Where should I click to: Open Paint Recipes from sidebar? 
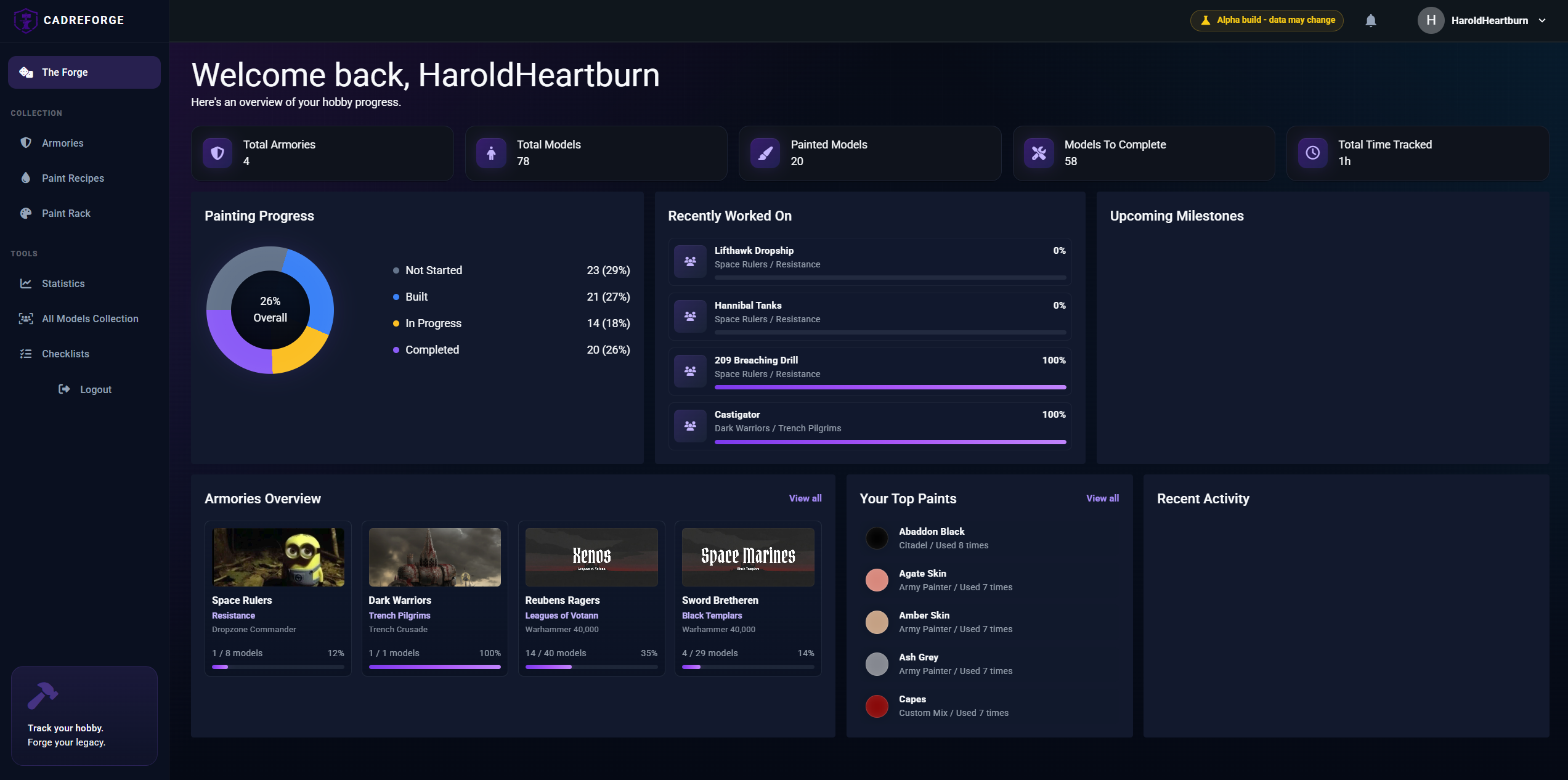coord(84,178)
